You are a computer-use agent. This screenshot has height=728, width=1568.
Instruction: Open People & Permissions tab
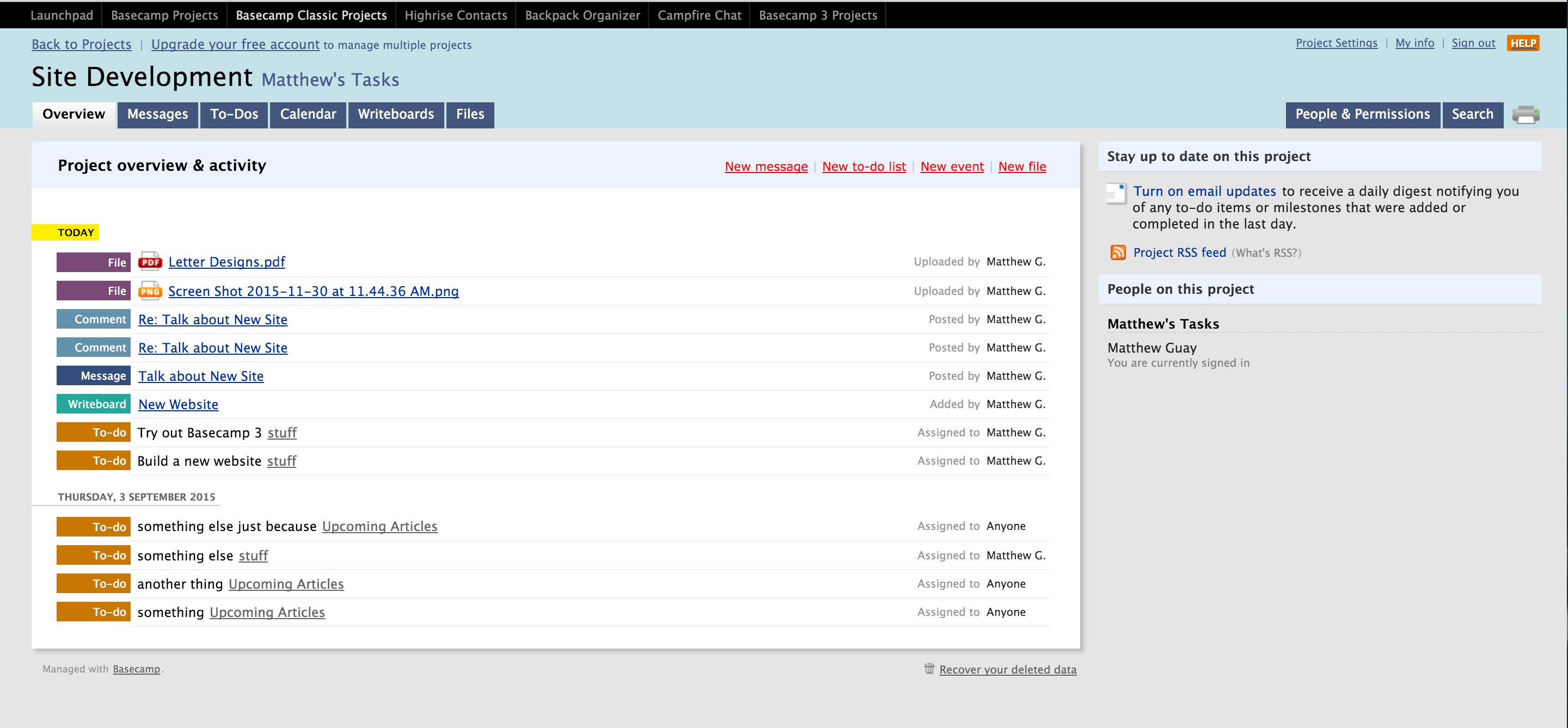pos(1362,114)
